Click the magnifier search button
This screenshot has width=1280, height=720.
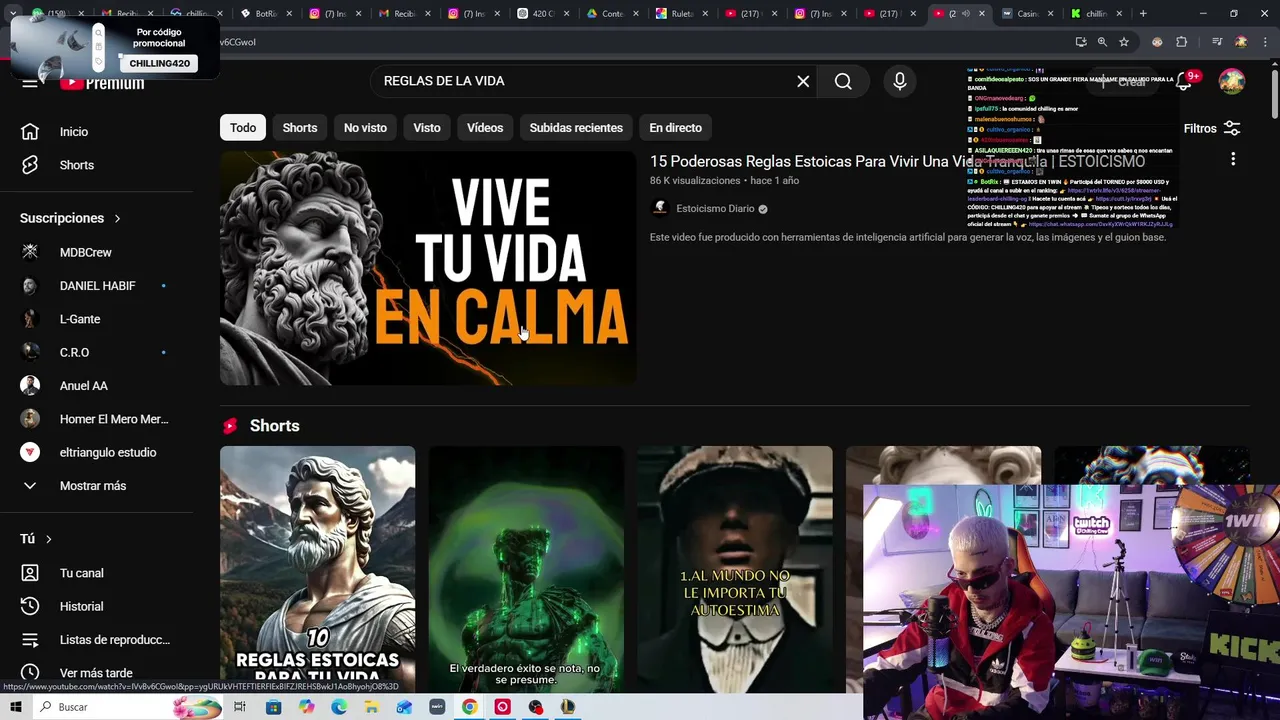843,81
